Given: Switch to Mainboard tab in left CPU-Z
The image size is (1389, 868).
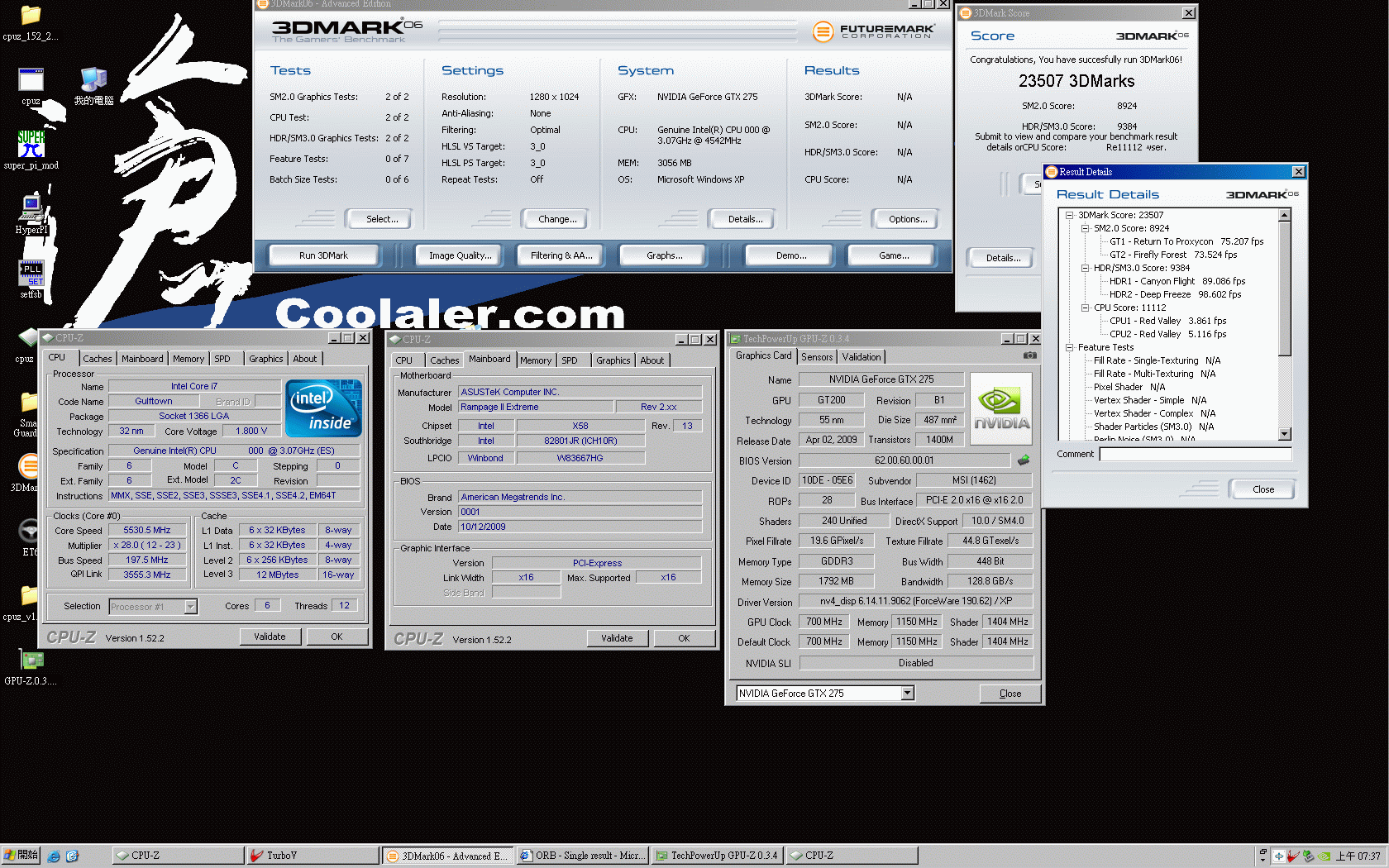Looking at the screenshot, I should 142,359.
